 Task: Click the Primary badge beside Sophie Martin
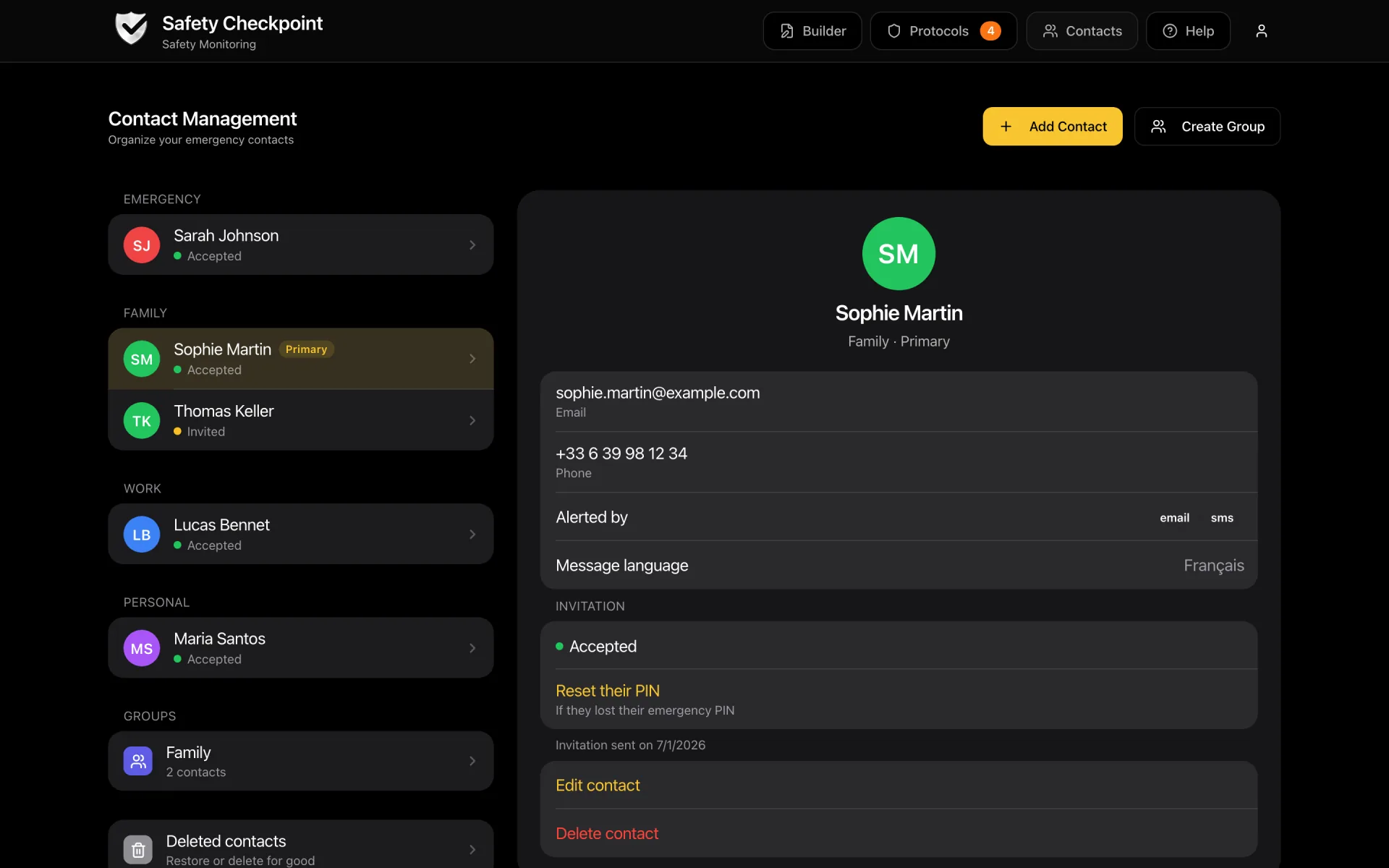[306, 349]
